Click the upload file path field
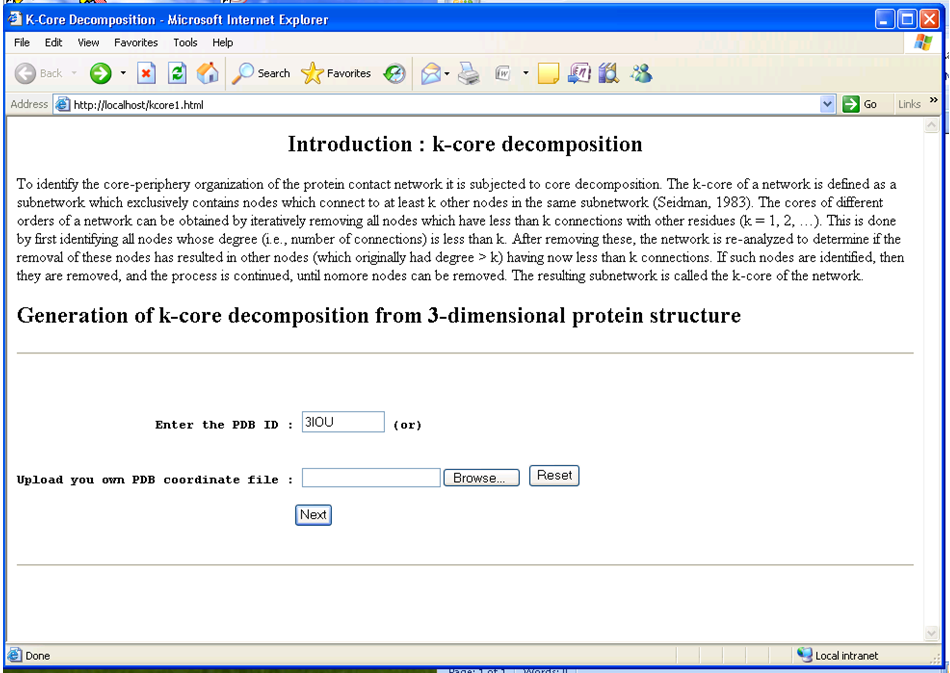 point(371,477)
